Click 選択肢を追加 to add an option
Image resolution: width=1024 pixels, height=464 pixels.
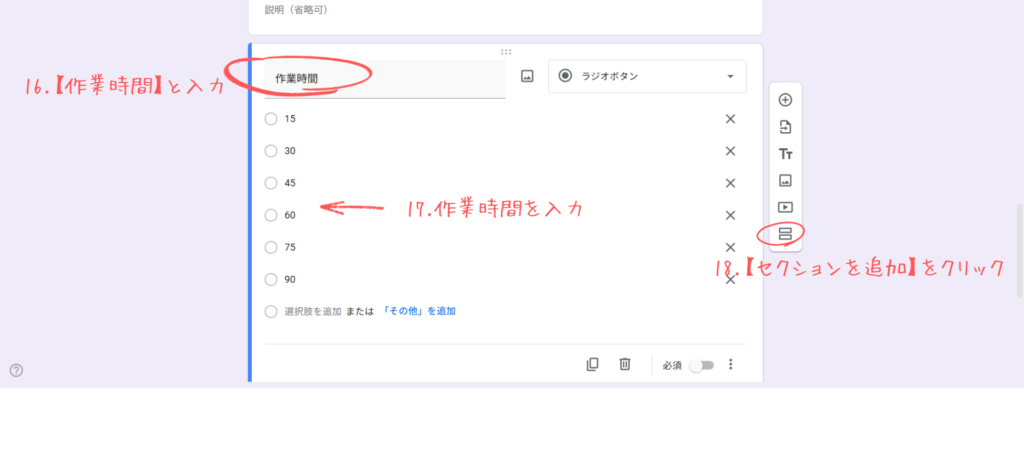pos(313,312)
